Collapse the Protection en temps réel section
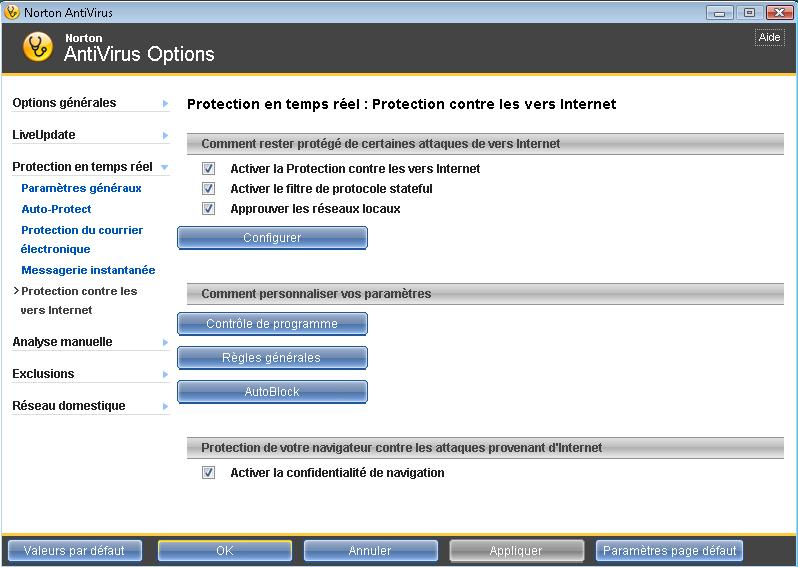Image resolution: width=798 pixels, height=567 pixels. (165, 167)
